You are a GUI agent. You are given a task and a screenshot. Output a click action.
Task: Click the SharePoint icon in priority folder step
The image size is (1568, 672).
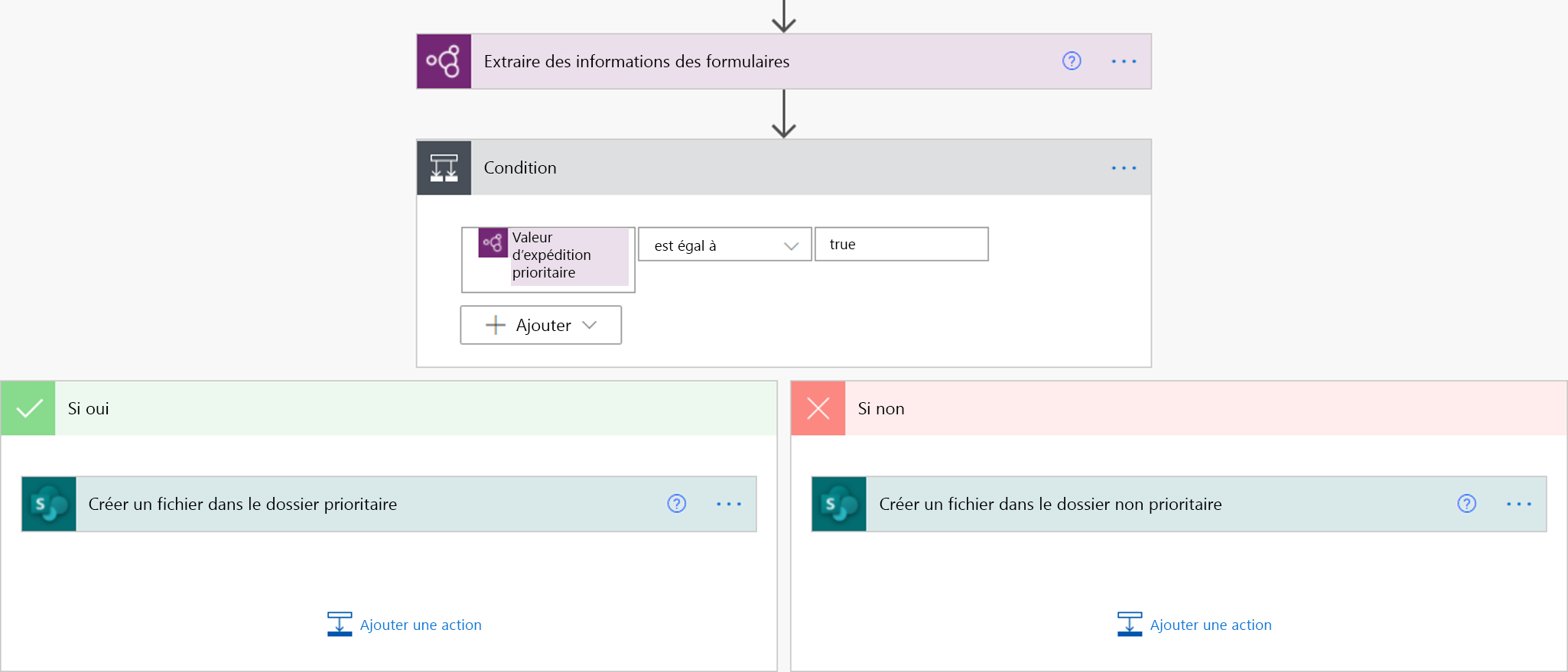(x=49, y=504)
